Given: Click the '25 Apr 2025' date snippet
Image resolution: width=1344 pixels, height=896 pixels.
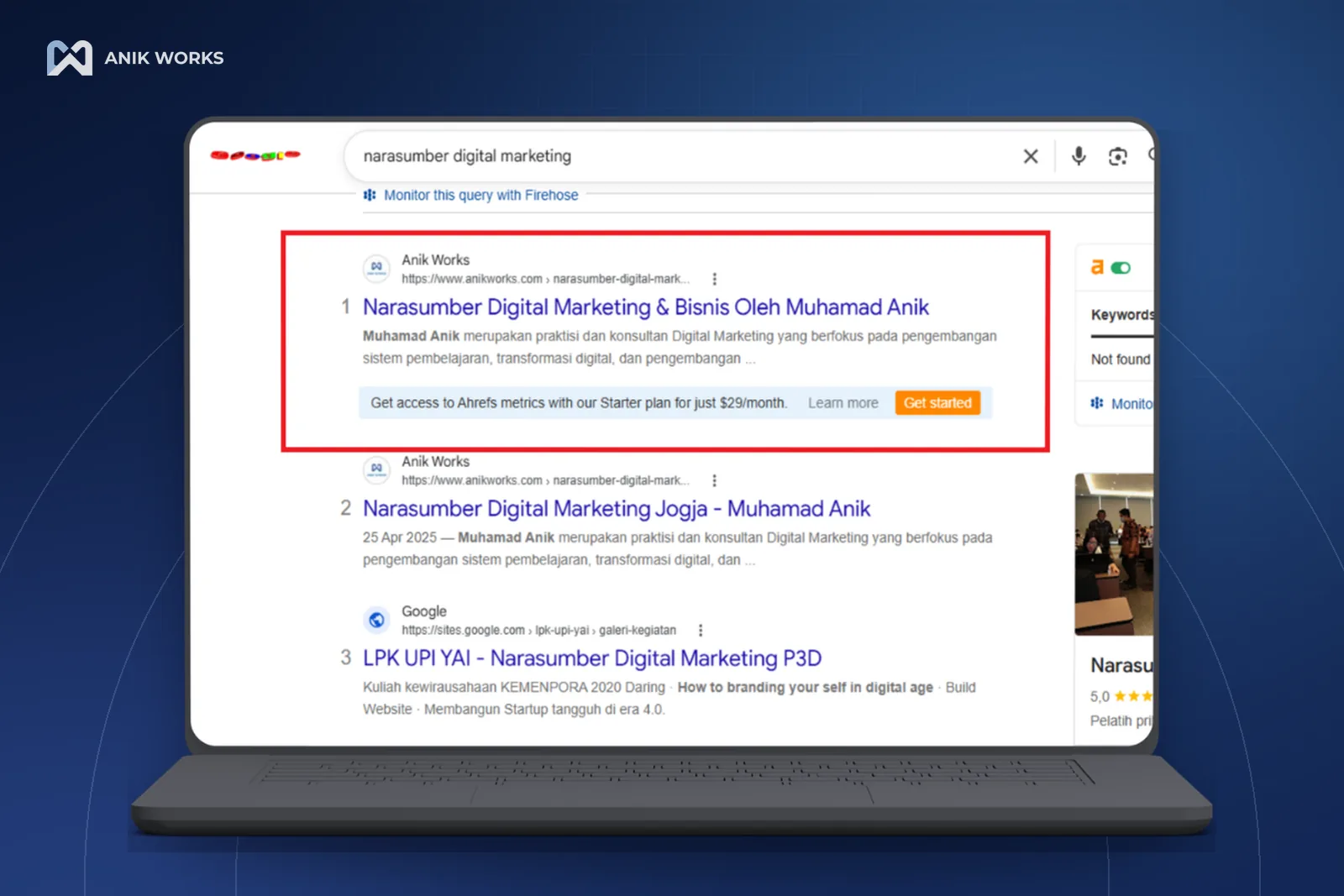Looking at the screenshot, I should pyautogui.click(x=400, y=537).
